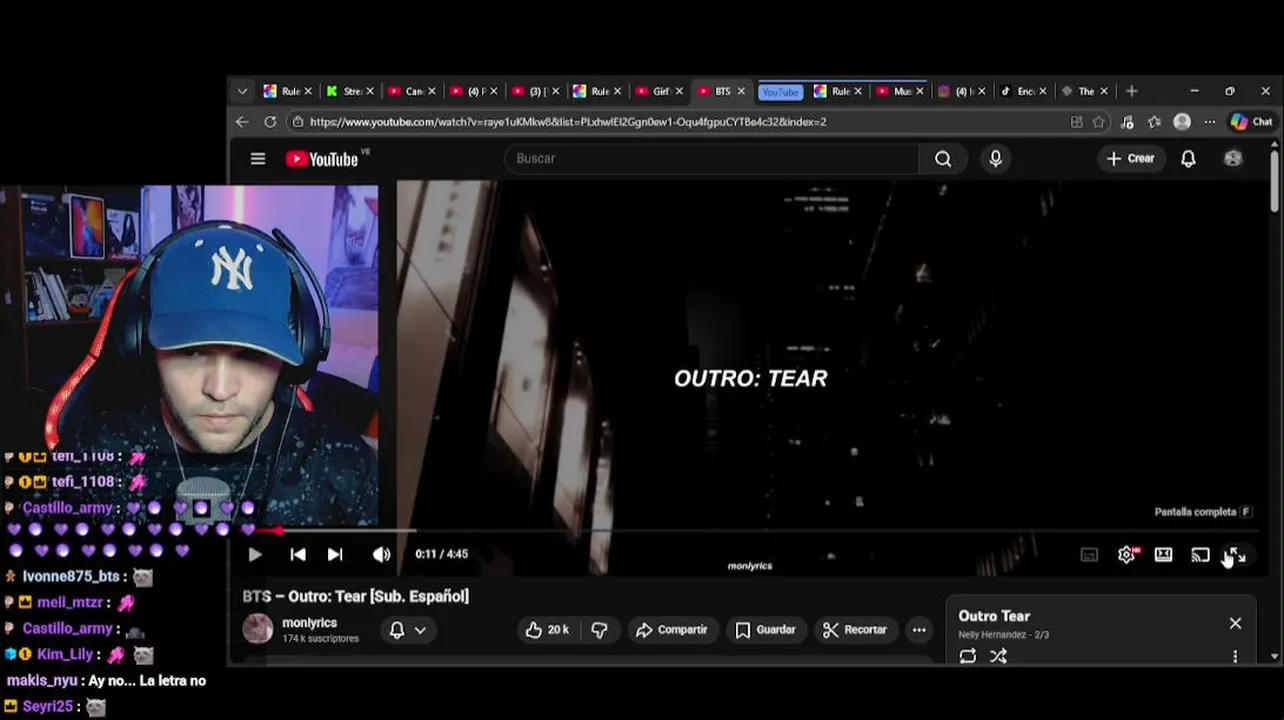The image size is (1284, 720).
Task: Click the magnifier search button
Action: point(943,159)
